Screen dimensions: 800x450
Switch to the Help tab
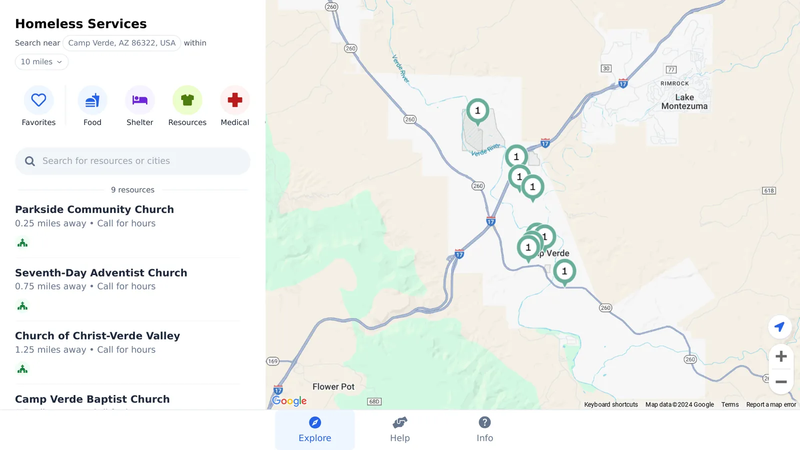coord(399,430)
